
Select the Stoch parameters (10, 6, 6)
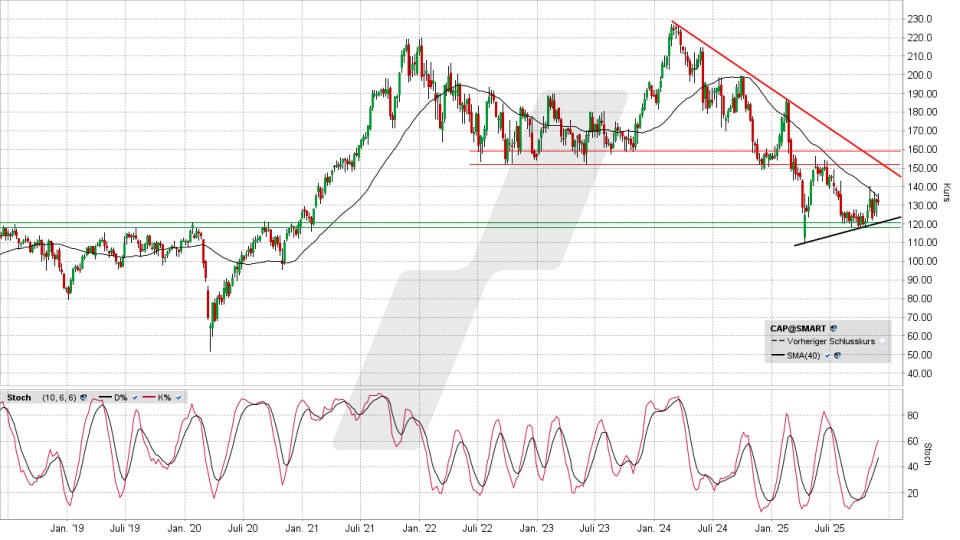(58, 398)
